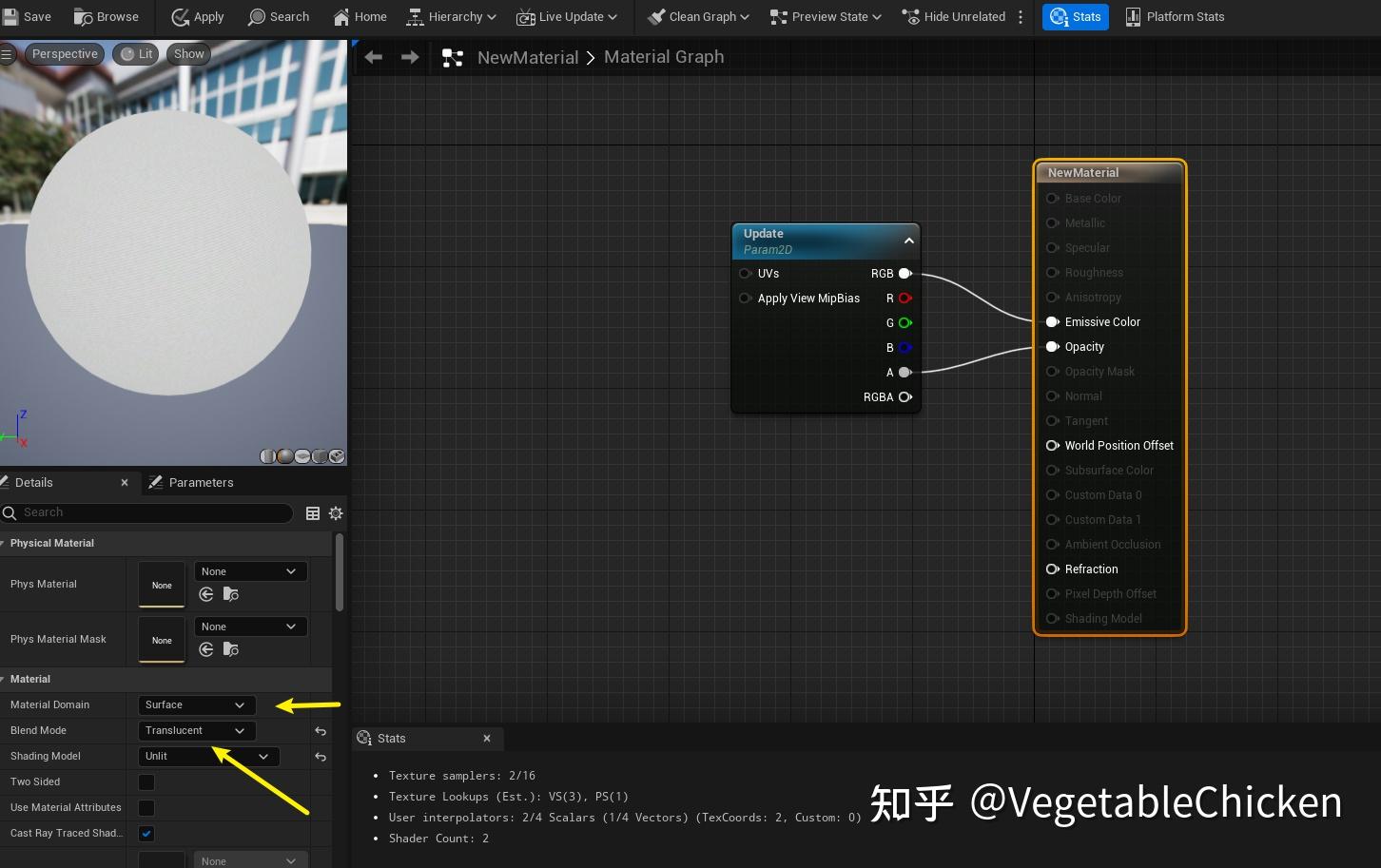Open material Search from the toolbar

279,16
